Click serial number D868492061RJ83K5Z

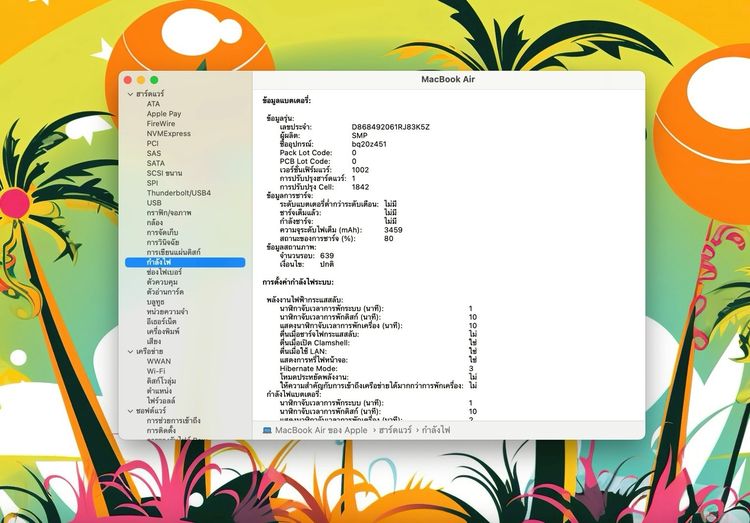(x=390, y=127)
